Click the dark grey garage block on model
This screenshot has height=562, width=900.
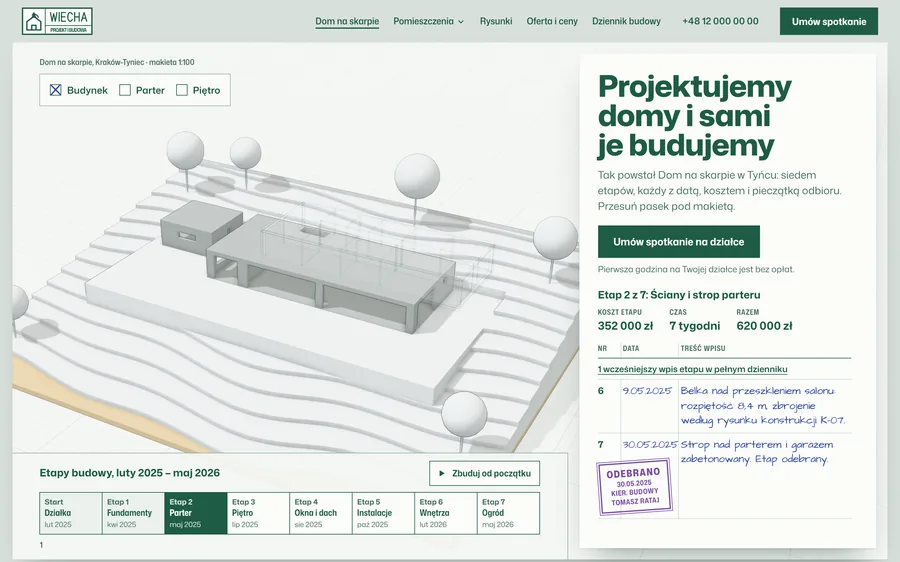[x=201, y=227]
